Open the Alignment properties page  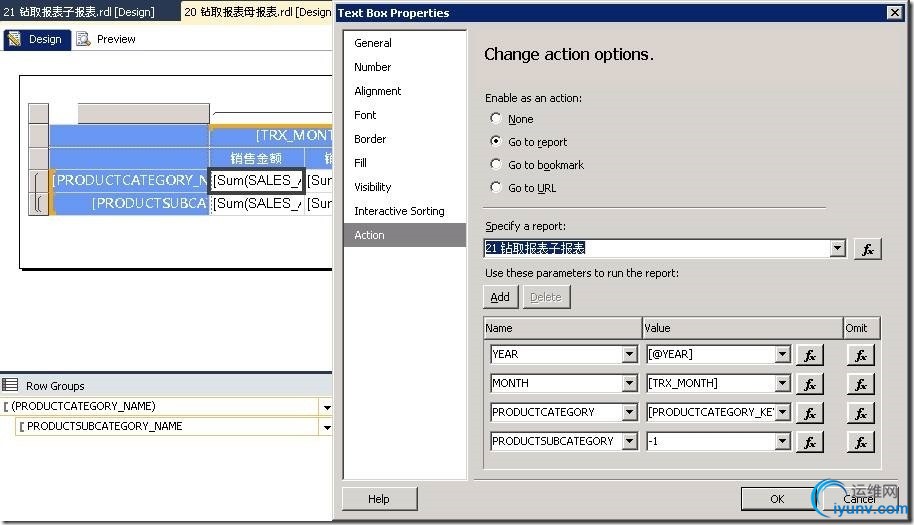click(405, 91)
